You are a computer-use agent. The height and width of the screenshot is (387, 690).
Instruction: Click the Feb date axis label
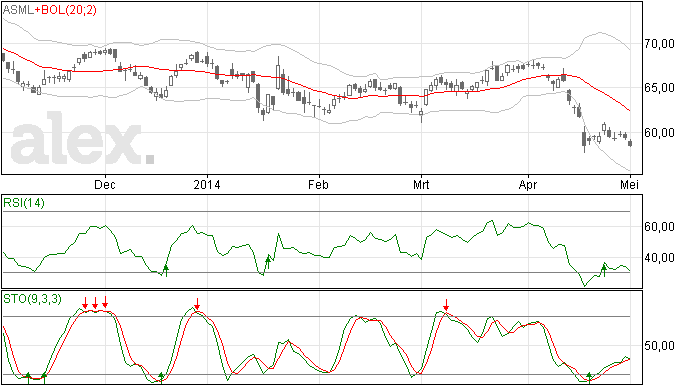(318, 184)
